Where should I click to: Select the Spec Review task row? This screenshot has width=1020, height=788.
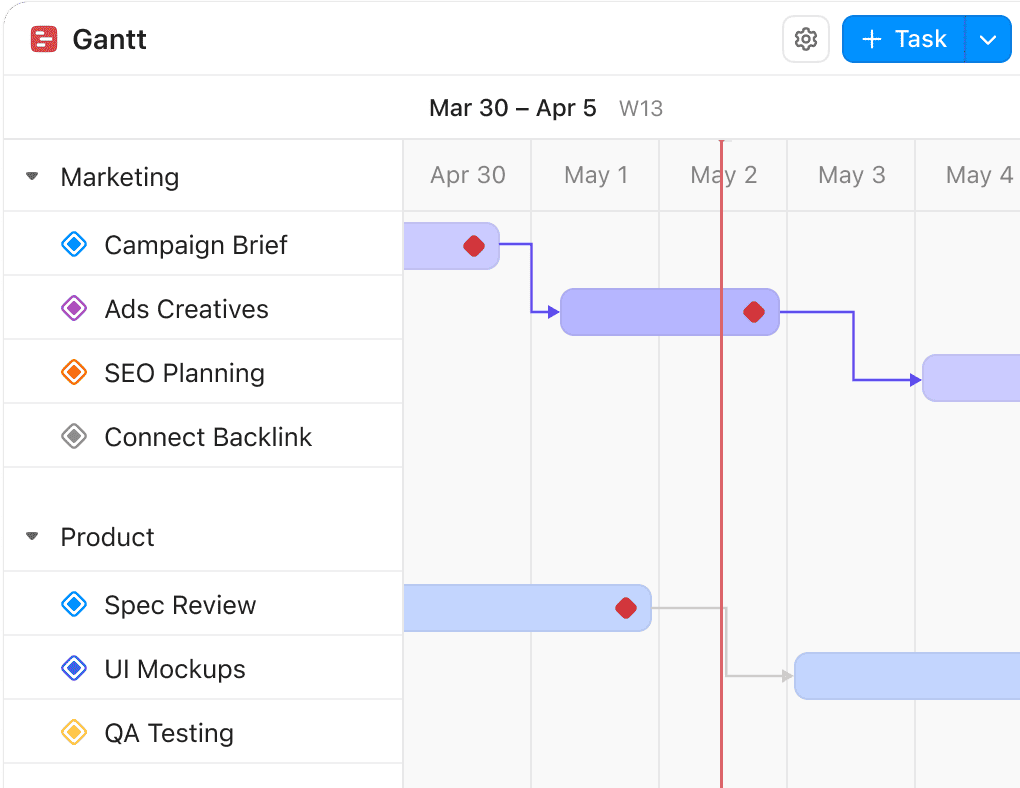[203, 604]
